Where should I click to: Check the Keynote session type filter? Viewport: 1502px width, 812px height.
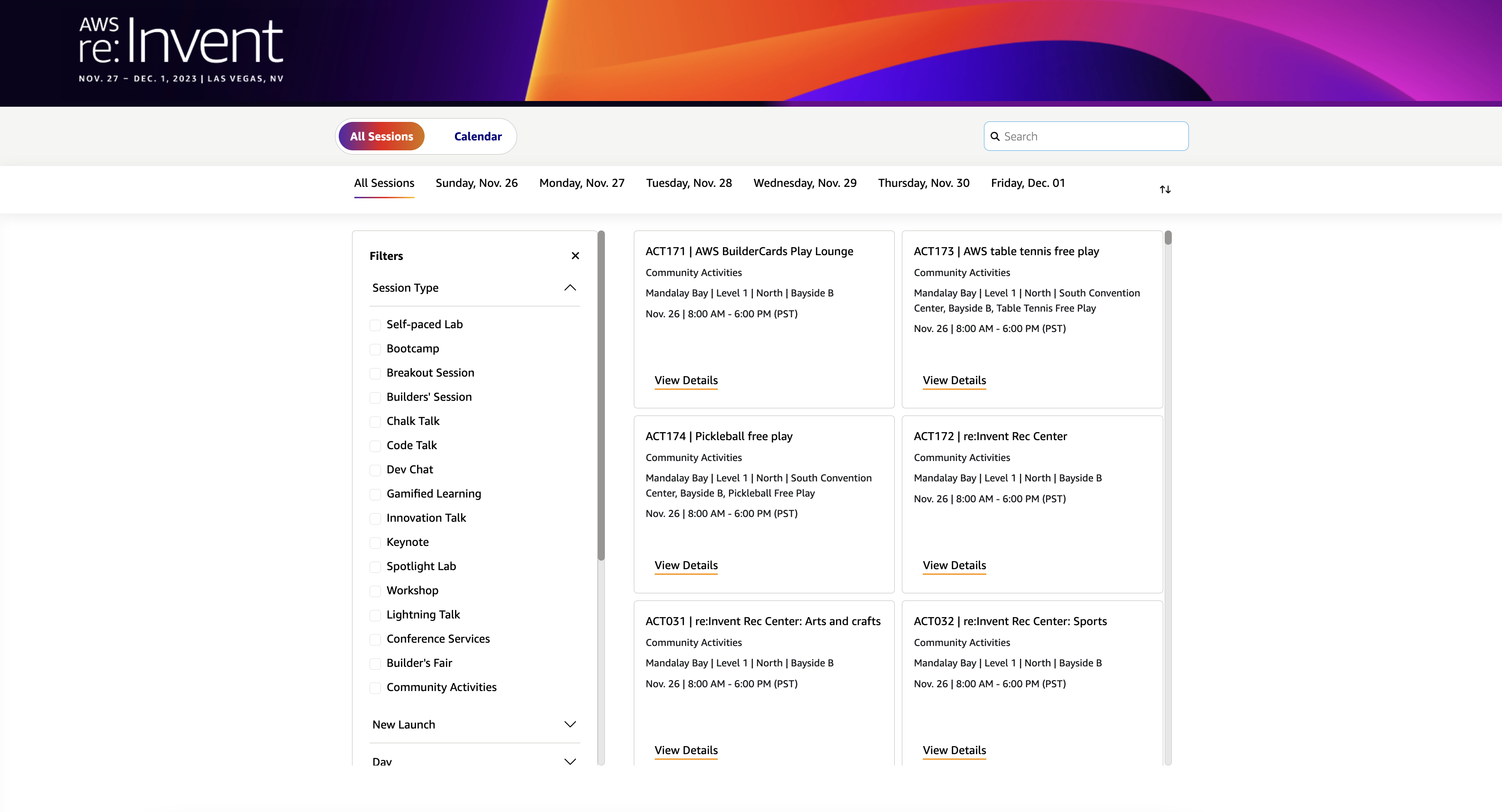pyautogui.click(x=375, y=543)
